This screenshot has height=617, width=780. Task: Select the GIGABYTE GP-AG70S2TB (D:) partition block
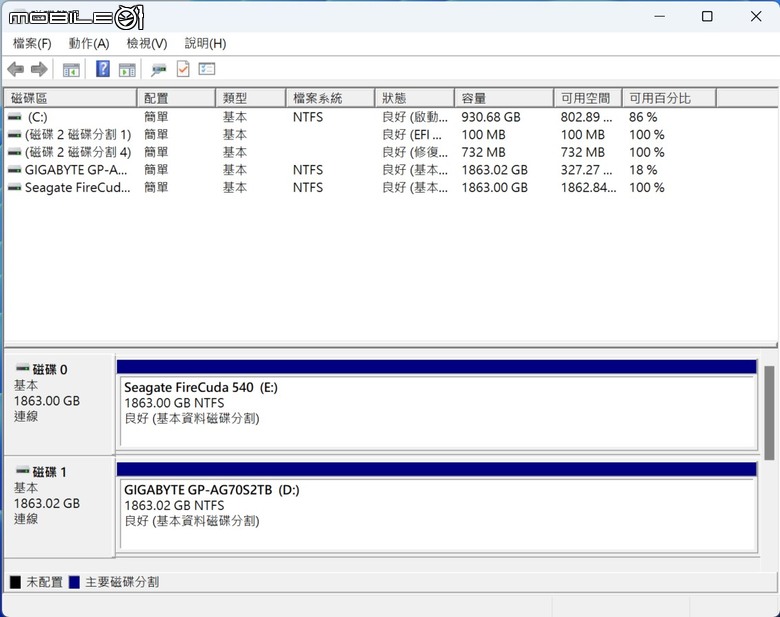point(437,514)
